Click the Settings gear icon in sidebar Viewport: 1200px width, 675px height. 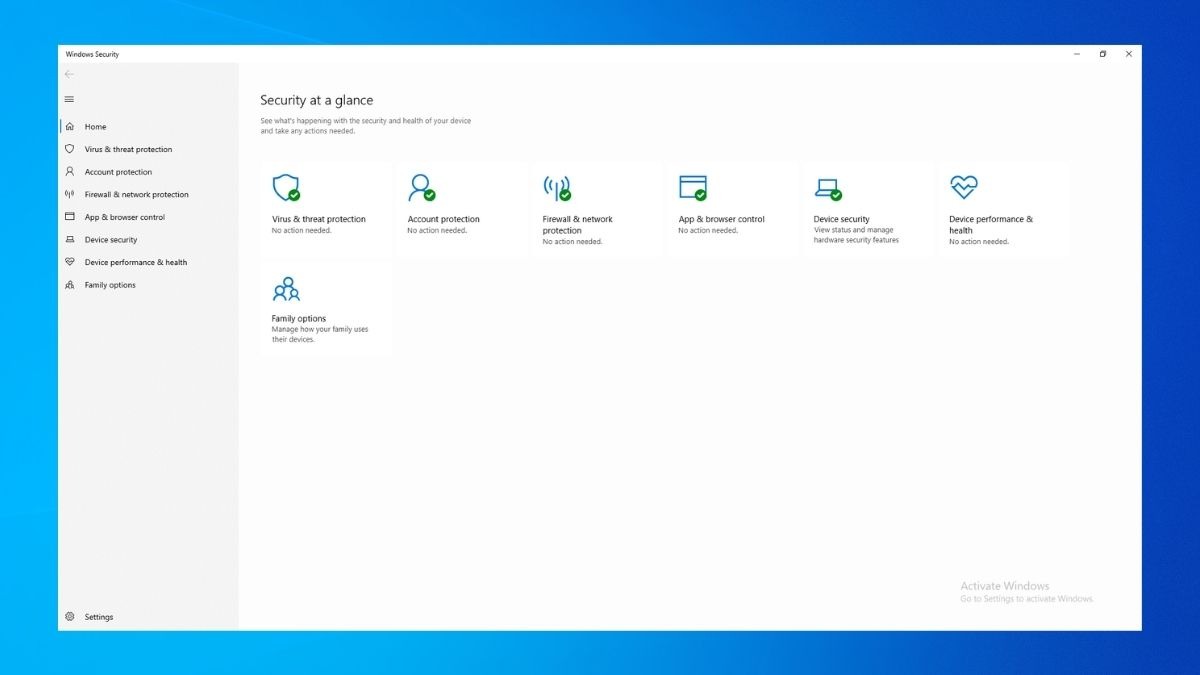click(x=69, y=617)
